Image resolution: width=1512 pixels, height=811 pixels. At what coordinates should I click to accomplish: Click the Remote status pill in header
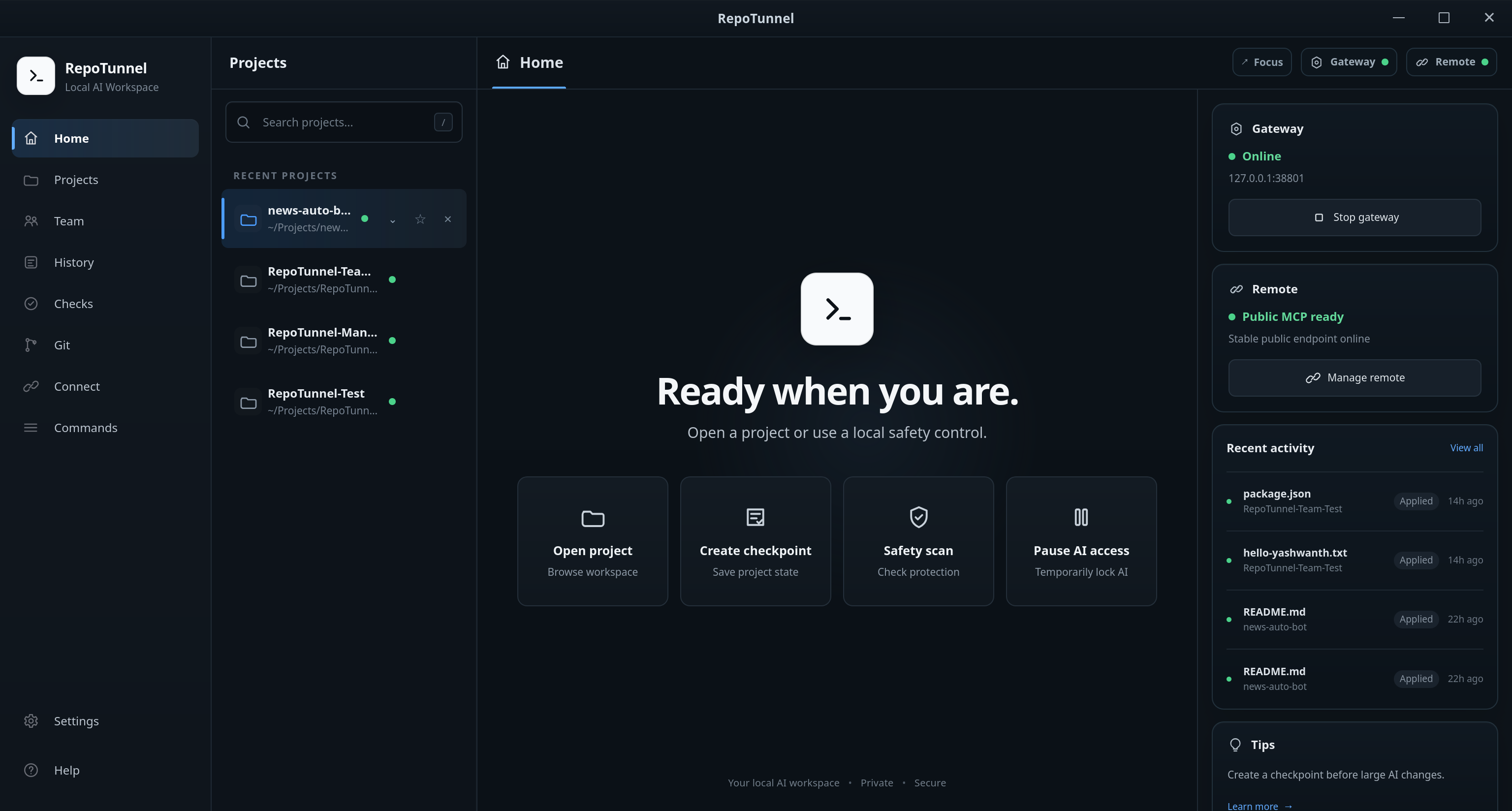(1451, 62)
